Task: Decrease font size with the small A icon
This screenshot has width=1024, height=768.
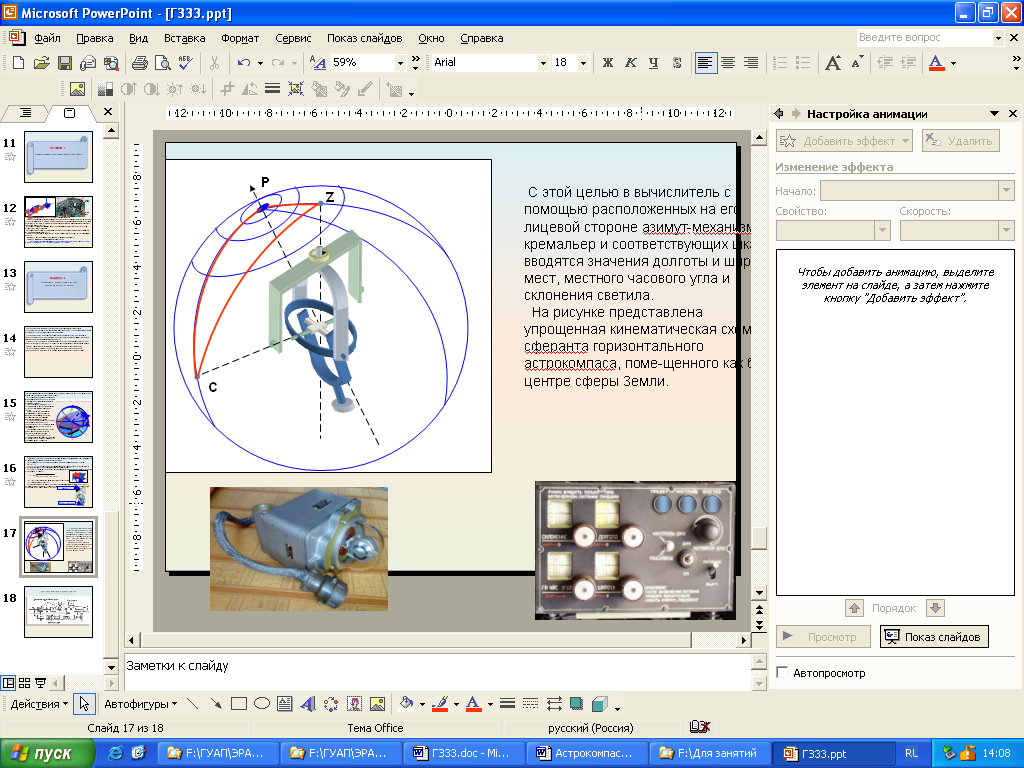Action: (x=857, y=63)
